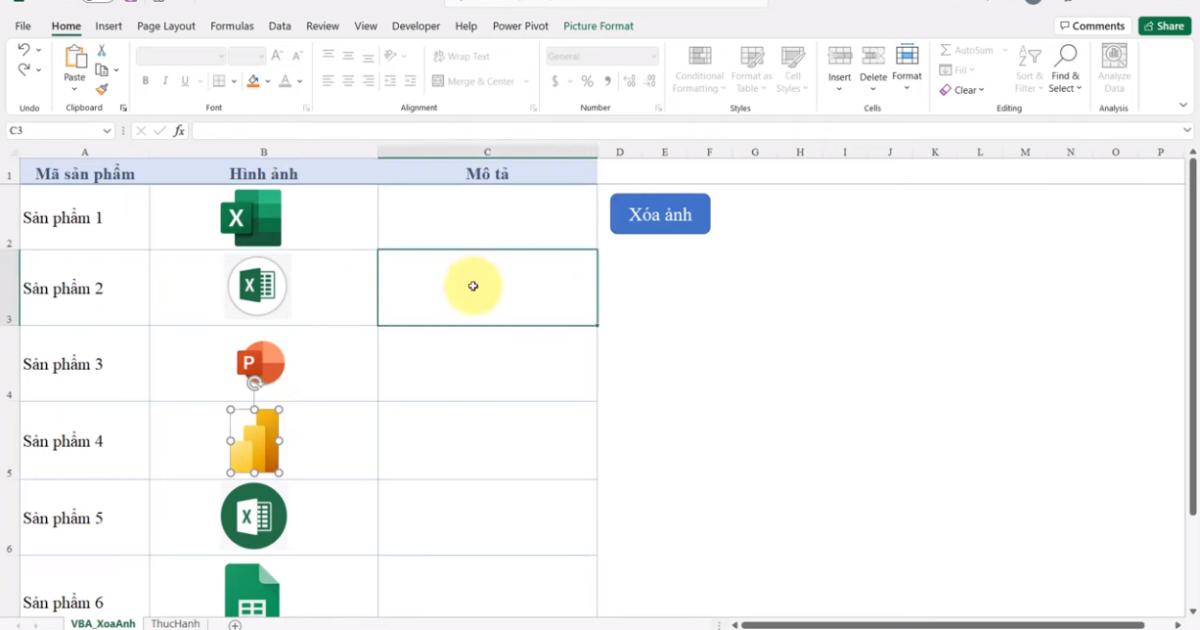1200x630 pixels.
Task: Toggle Wrap Text
Action: point(461,57)
